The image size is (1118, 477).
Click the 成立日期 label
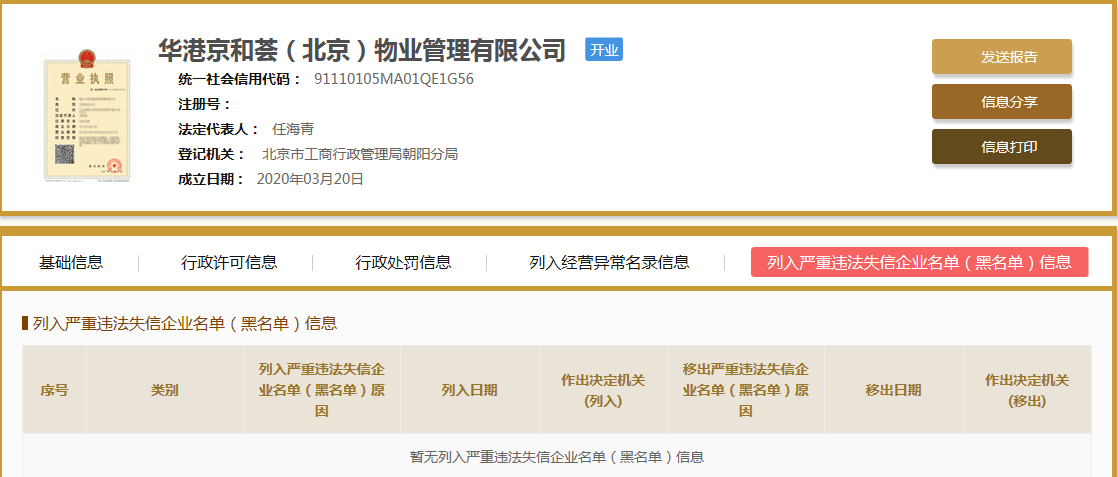click(212, 179)
